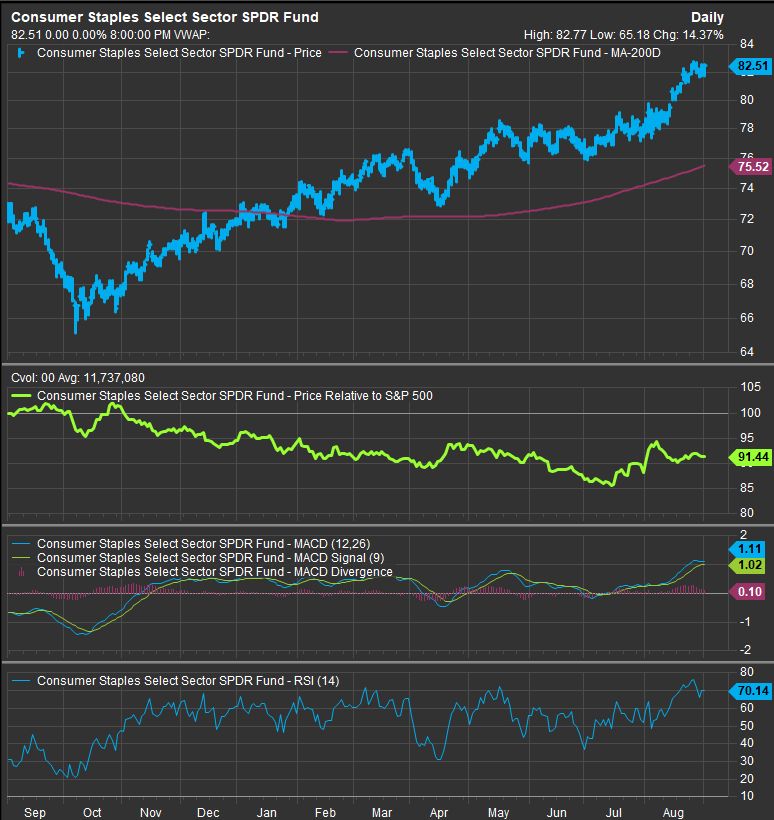Click the 70.14 RSI value tag
This screenshot has height=820, width=774.
tap(750, 691)
